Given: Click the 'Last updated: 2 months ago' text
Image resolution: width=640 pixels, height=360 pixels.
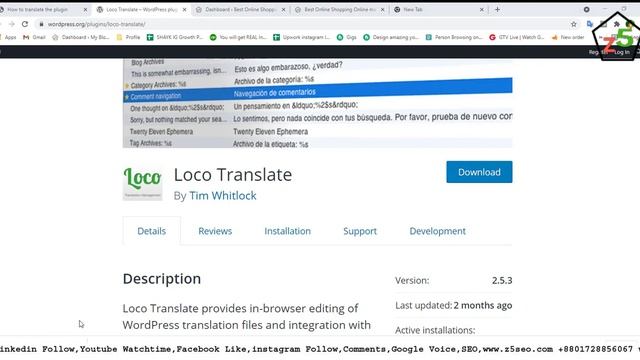Looking at the screenshot, I should (x=453, y=305).
